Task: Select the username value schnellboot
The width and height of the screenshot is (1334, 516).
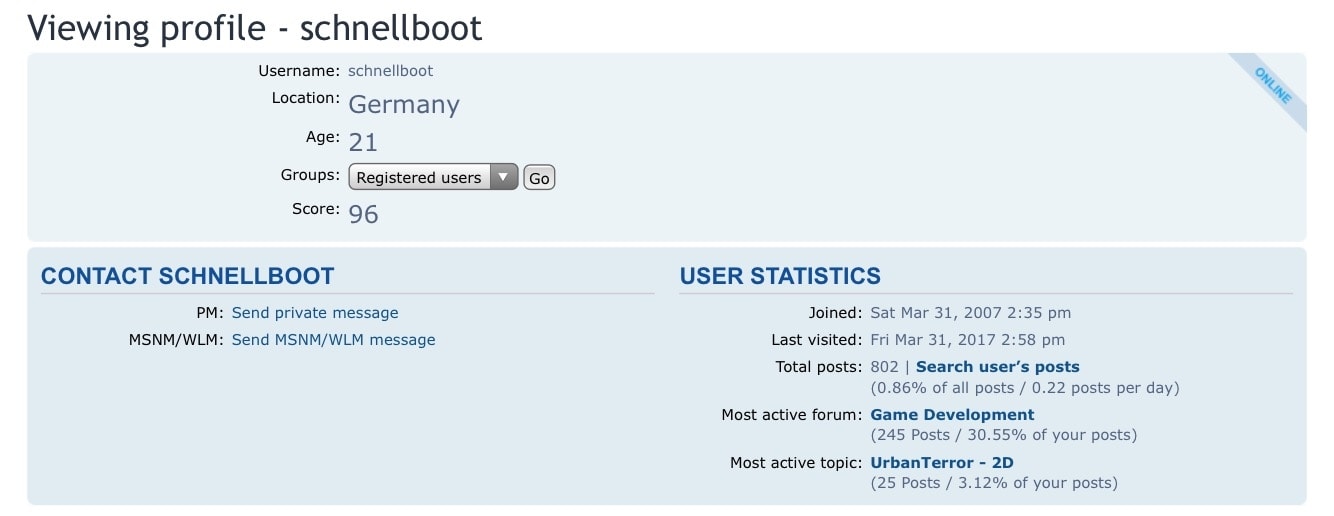Action: (x=391, y=71)
